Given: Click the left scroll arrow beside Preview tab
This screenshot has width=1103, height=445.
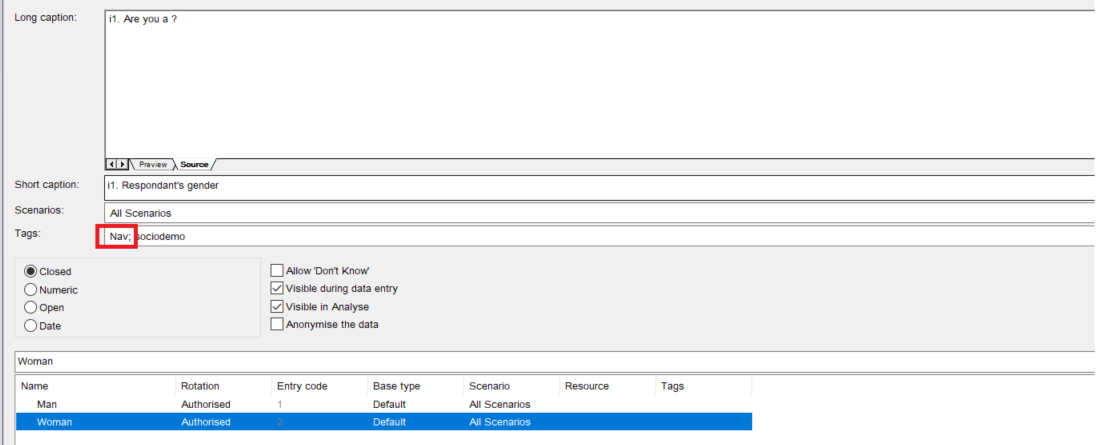Looking at the screenshot, I should pyautogui.click(x=111, y=164).
